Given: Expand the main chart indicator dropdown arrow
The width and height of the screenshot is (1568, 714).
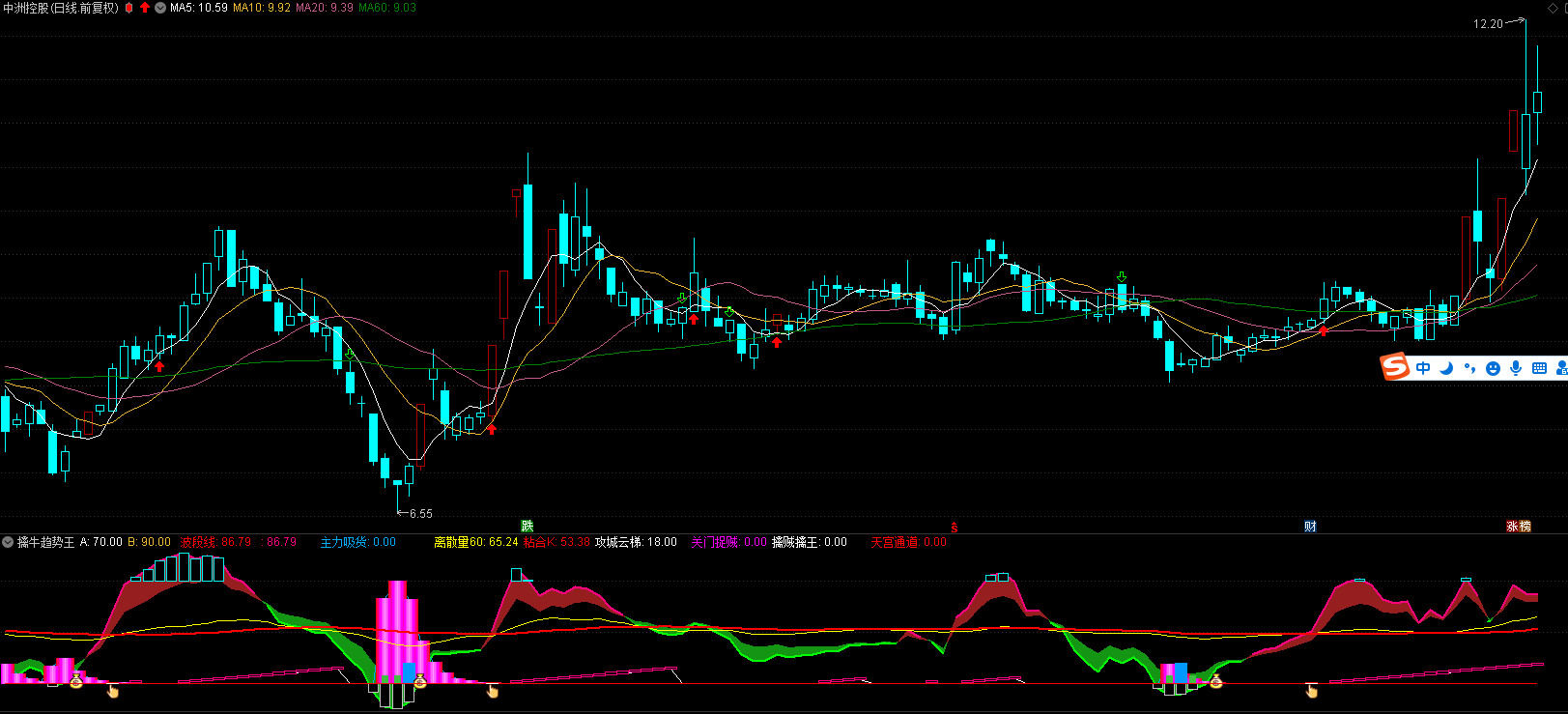Looking at the screenshot, I should pos(160,8).
